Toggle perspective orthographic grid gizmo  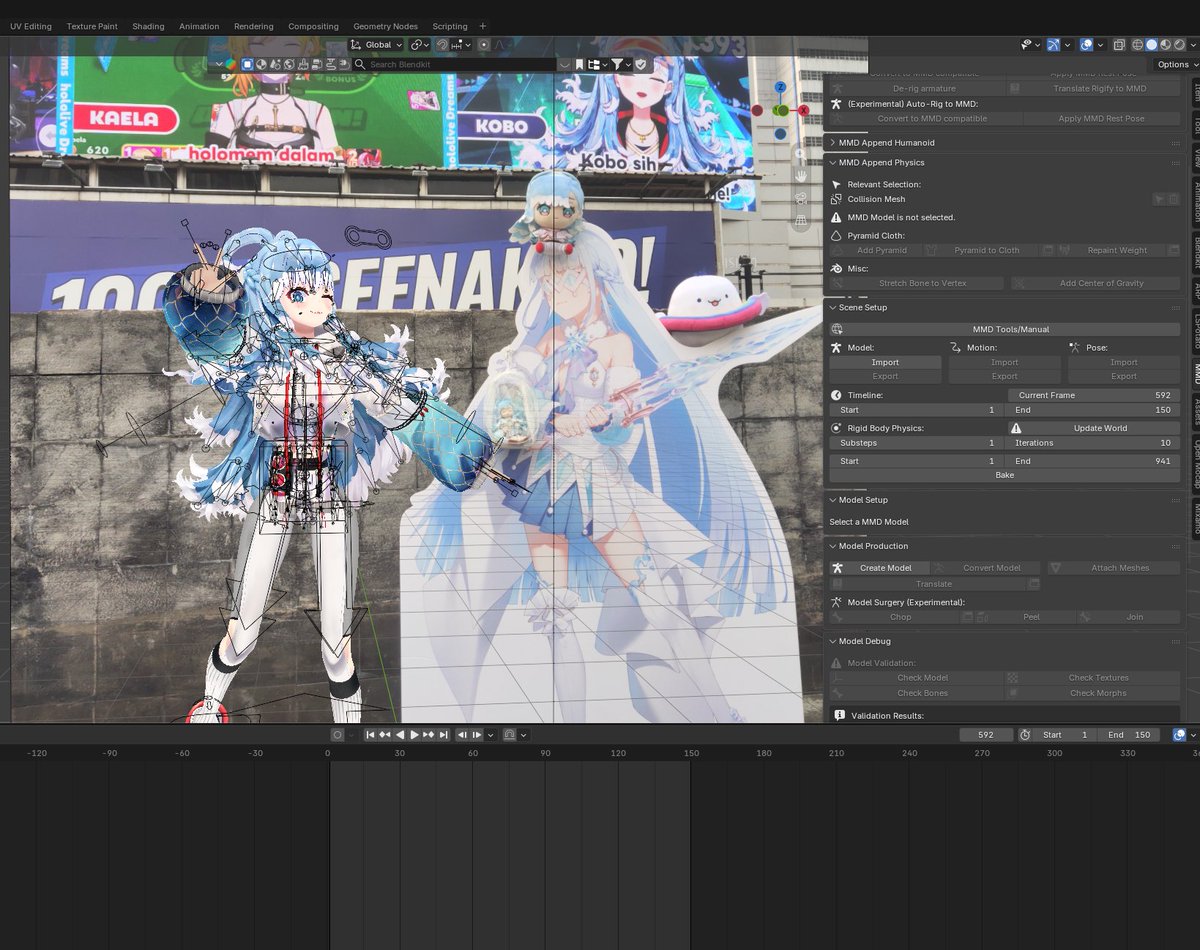(800, 220)
